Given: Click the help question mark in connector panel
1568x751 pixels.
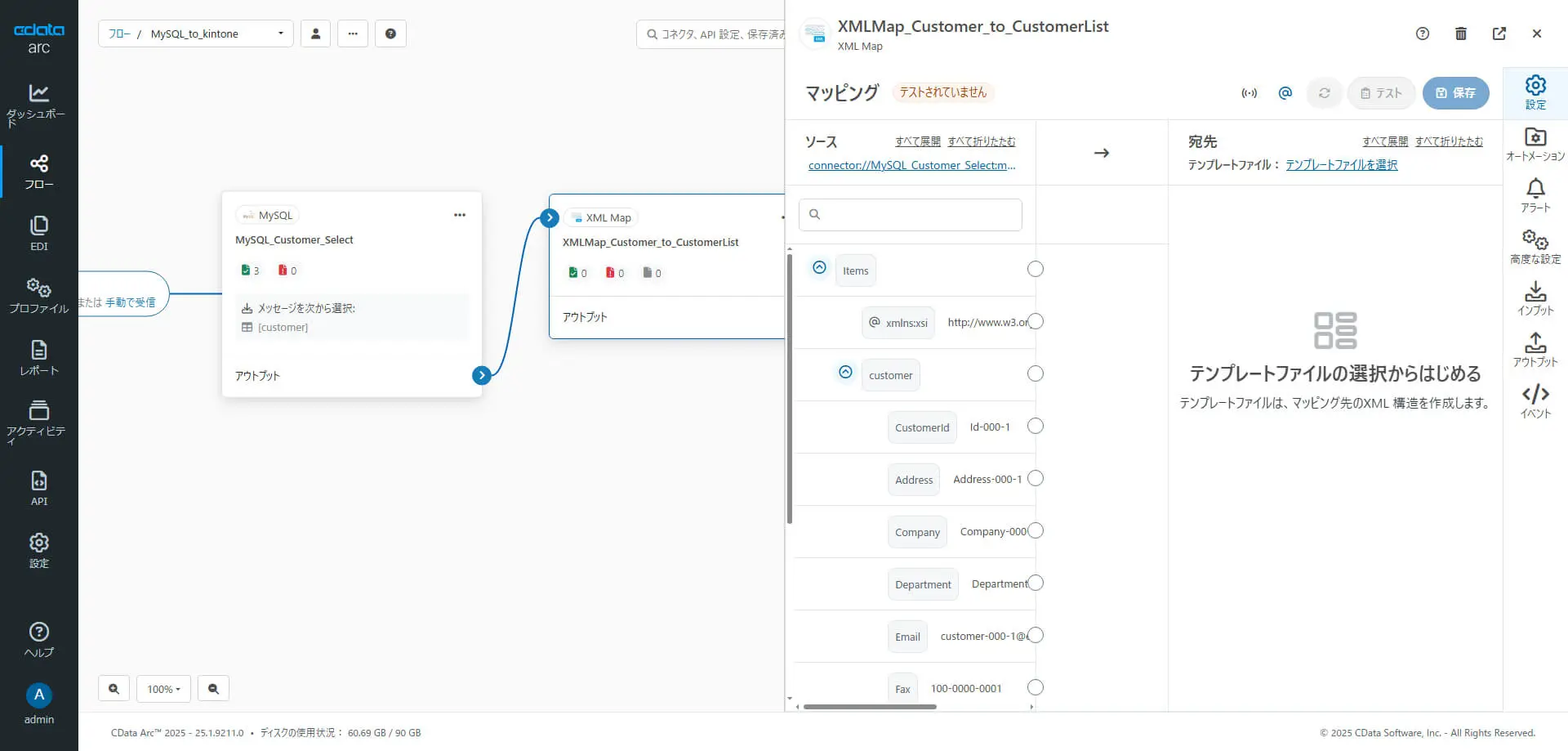Looking at the screenshot, I should [1423, 34].
